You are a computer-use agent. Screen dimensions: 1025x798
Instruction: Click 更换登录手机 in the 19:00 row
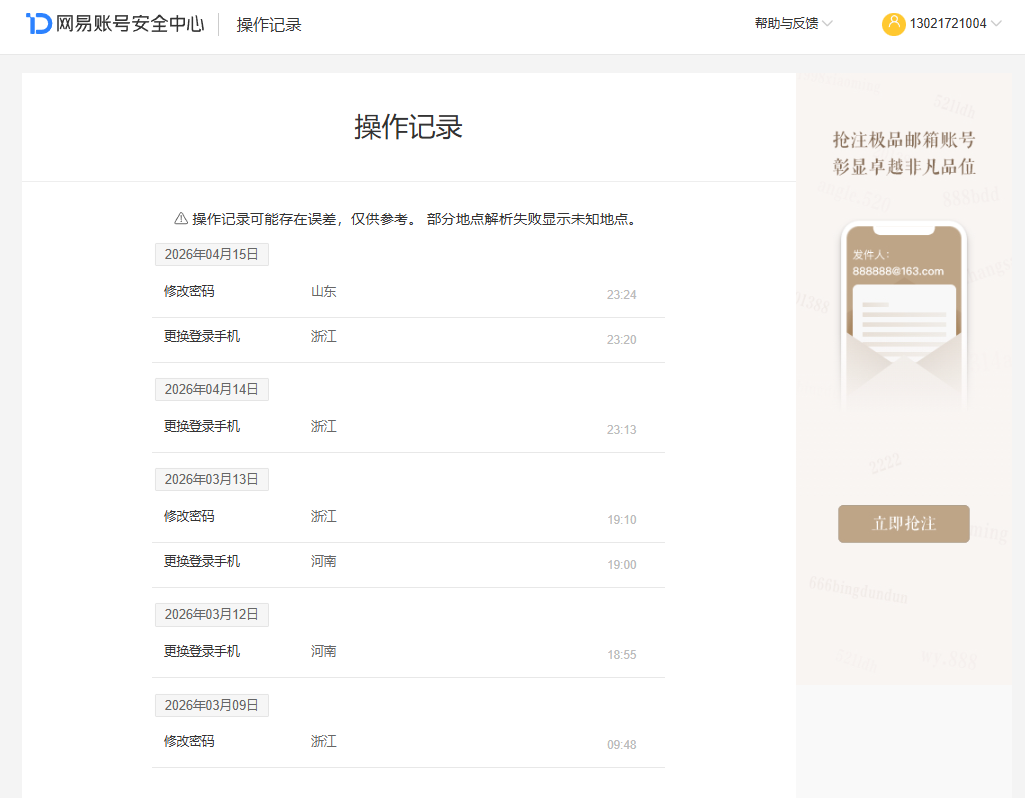tap(202, 561)
